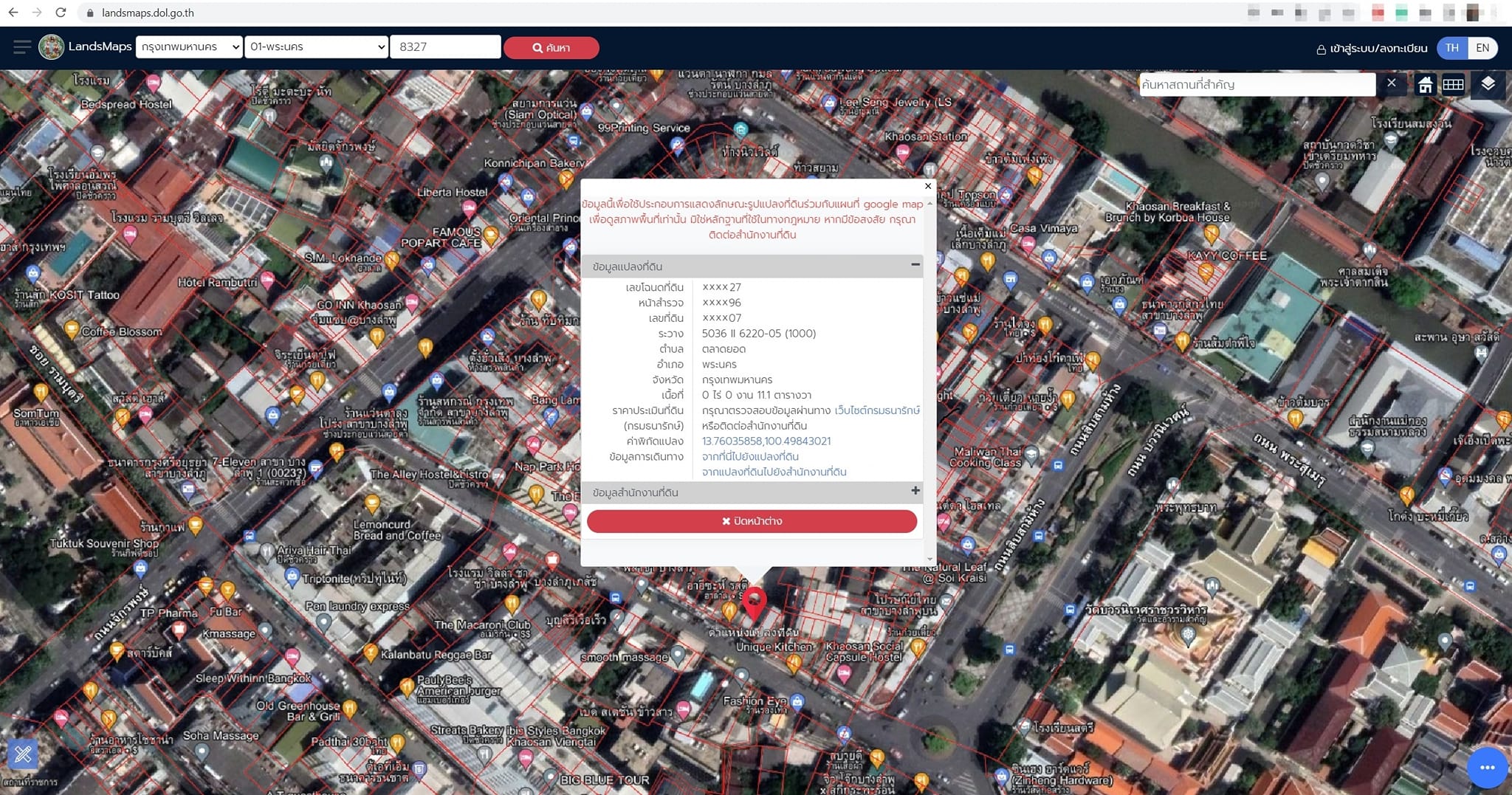
Task: Click the home/reset map view icon
Action: [1426, 84]
